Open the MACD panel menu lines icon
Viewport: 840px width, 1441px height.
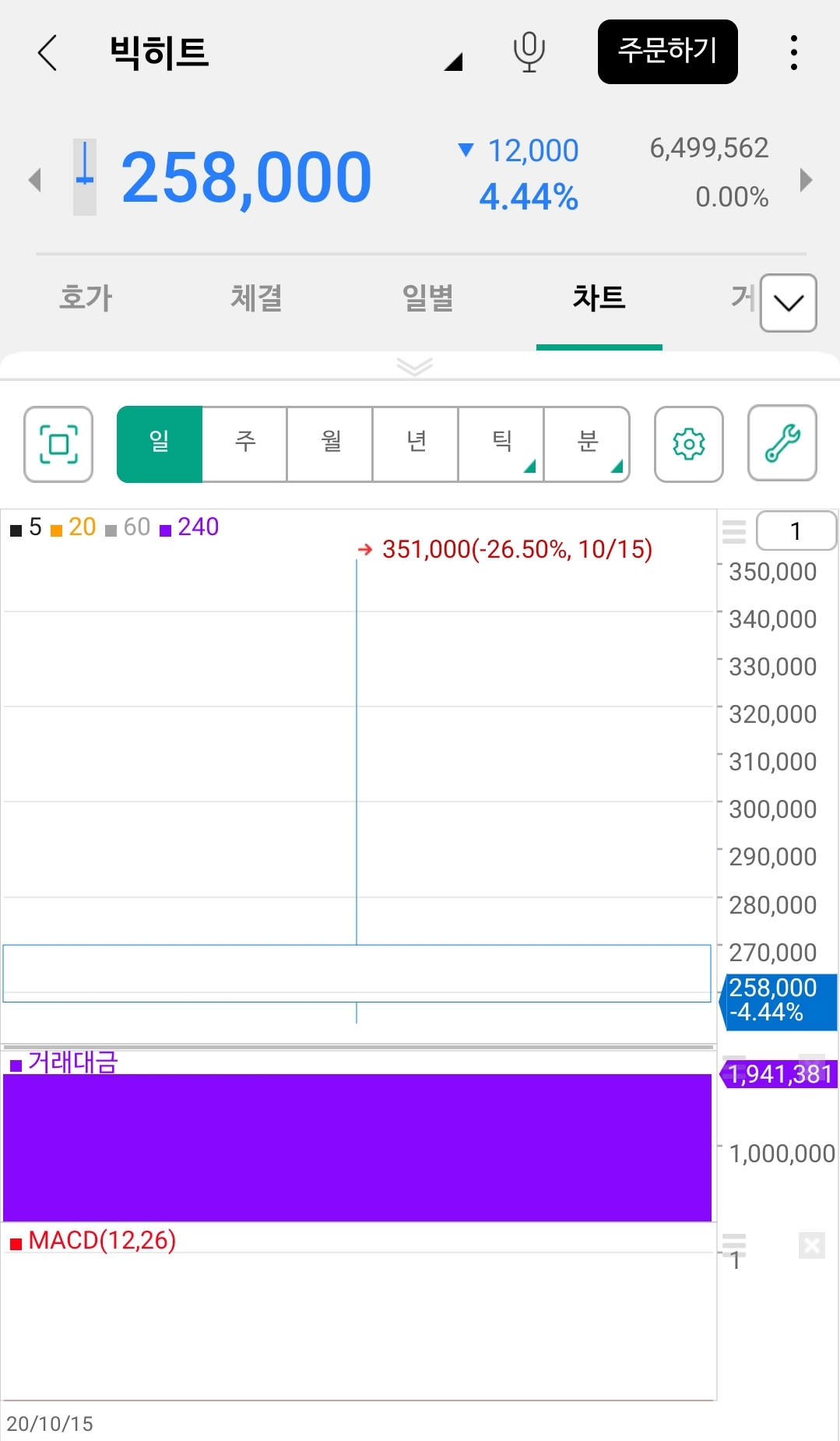(x=734, y=1245)
